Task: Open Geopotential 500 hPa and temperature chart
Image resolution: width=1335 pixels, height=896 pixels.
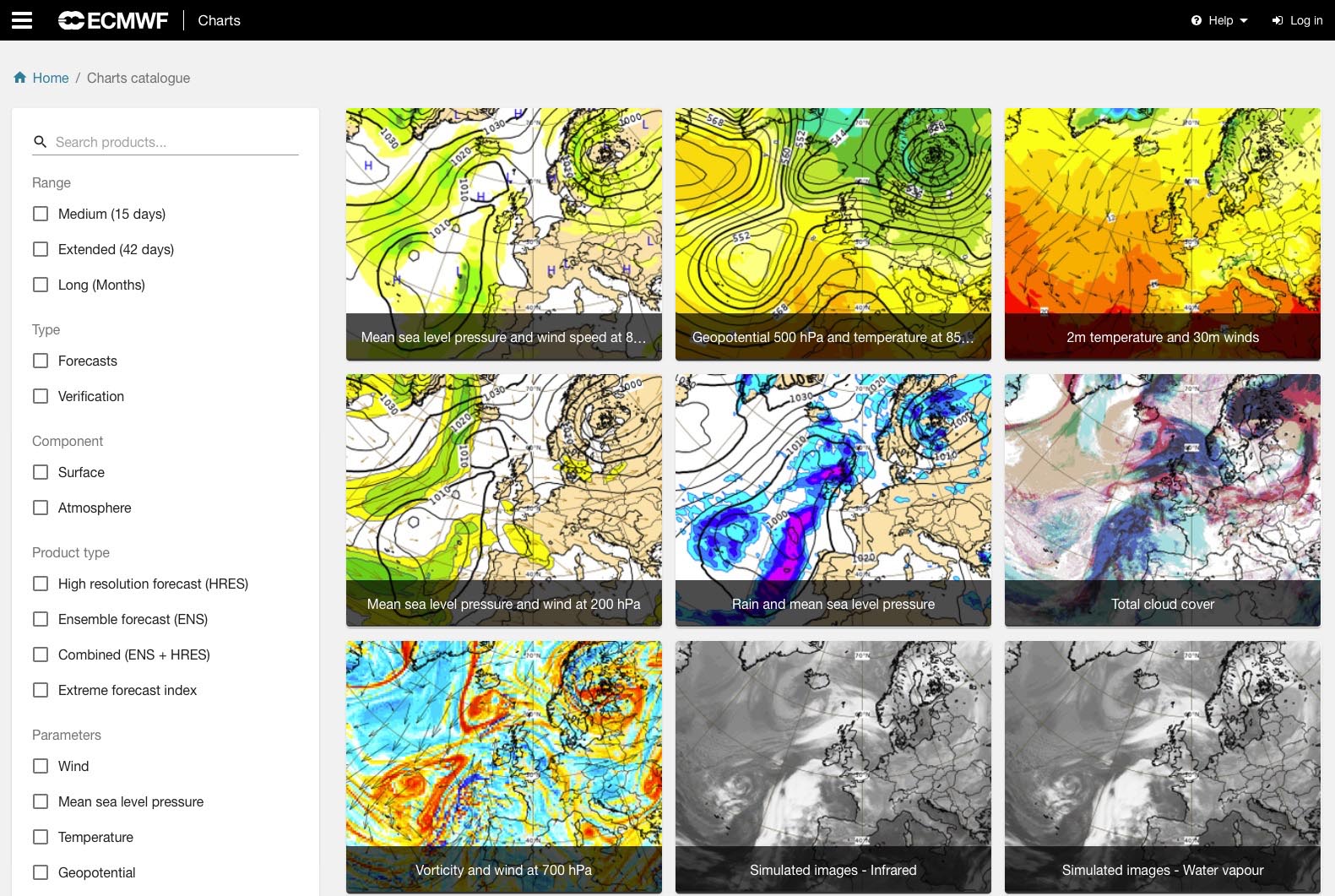Action: [833, 234]
